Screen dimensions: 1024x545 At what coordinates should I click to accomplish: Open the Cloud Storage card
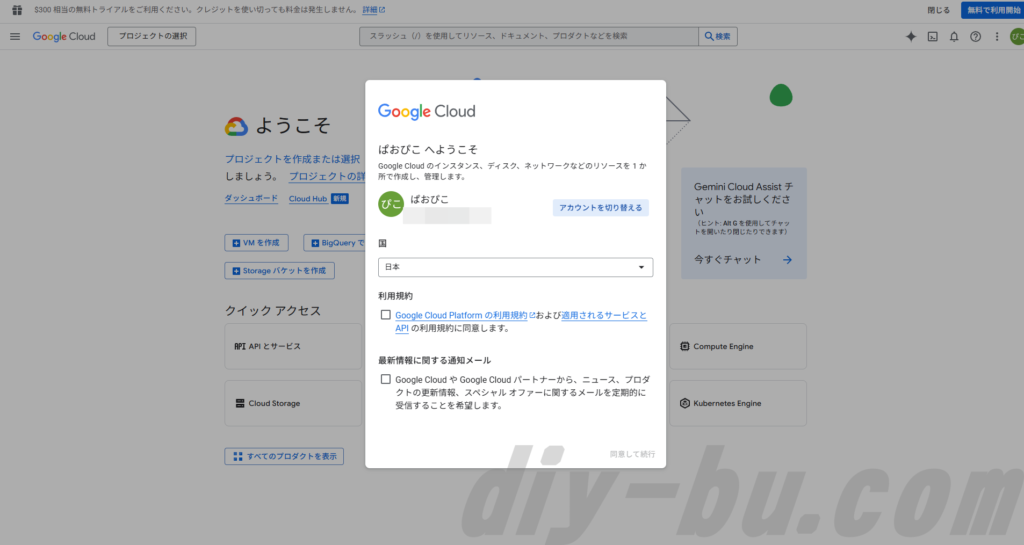tap(293, 403)
